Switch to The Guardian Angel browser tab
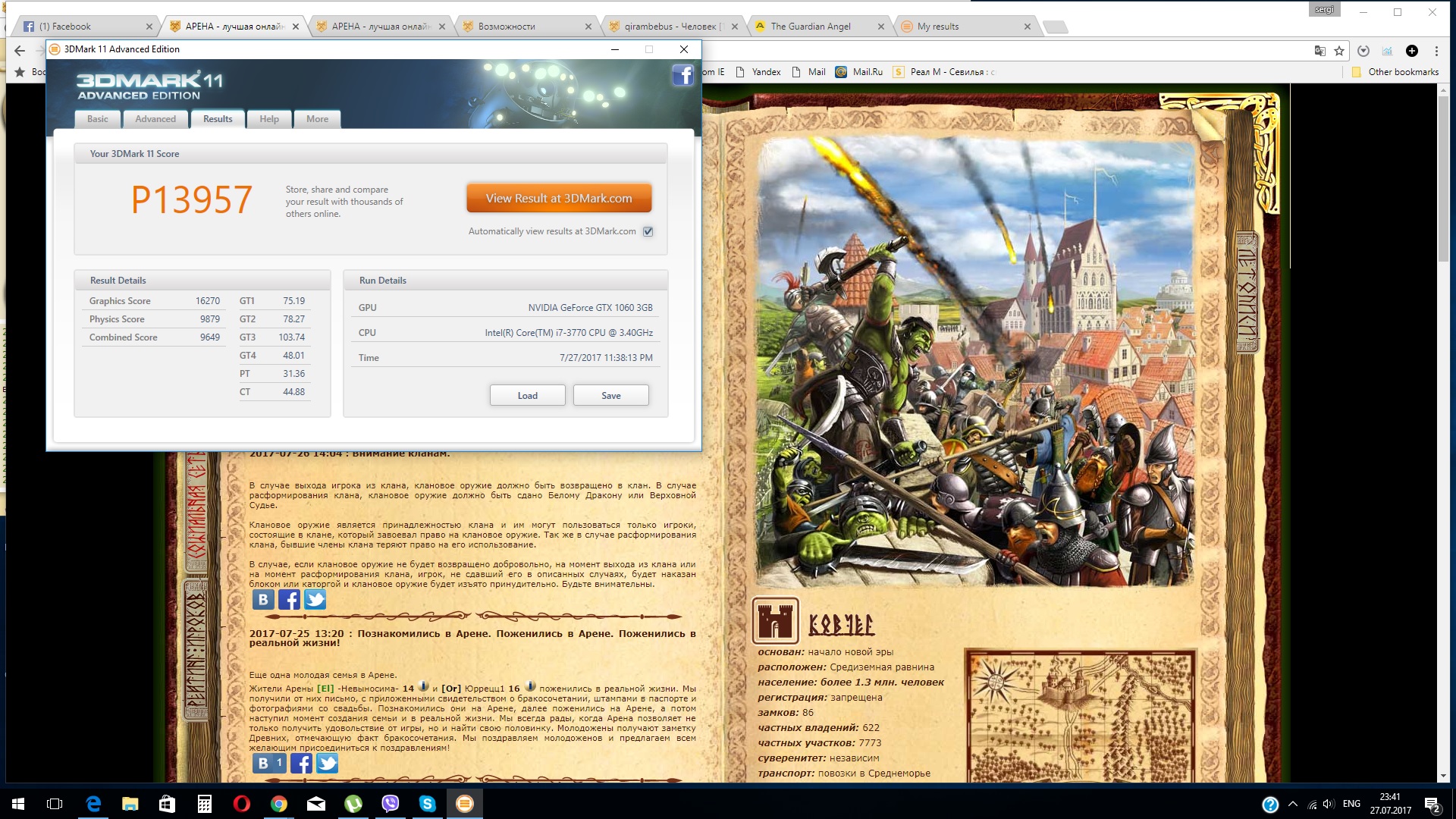The height and width of the screenshot is (819, 1456). pos(811,27)
